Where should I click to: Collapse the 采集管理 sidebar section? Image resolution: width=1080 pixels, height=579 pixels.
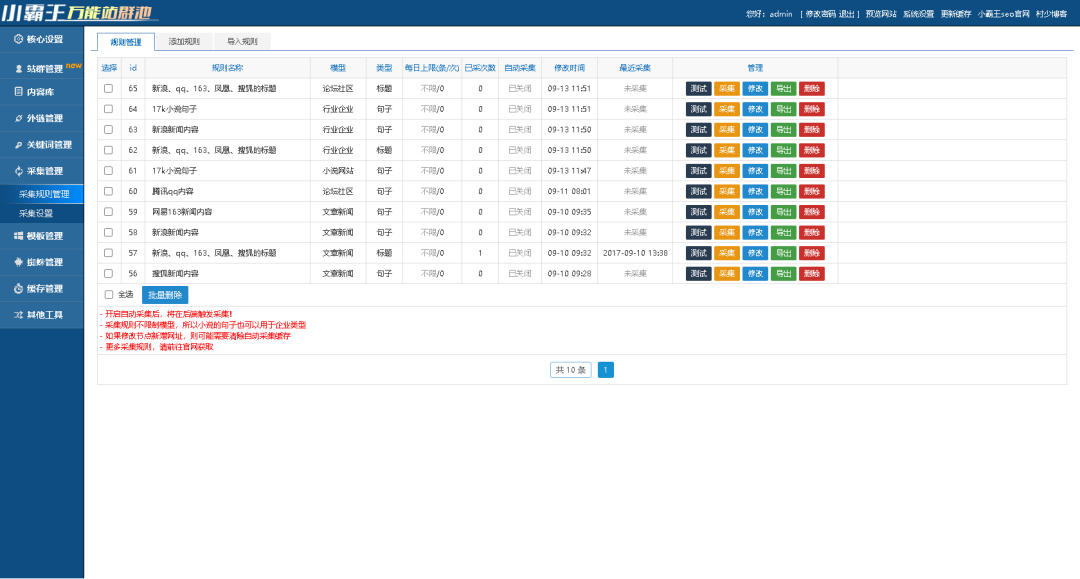pos(43,171)
